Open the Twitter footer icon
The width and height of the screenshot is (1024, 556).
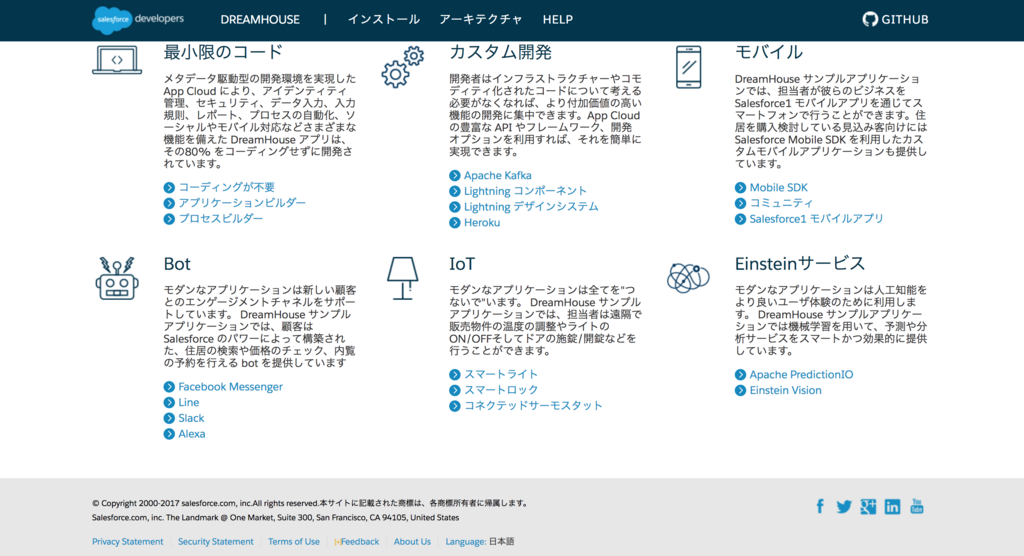pos(844,507)
